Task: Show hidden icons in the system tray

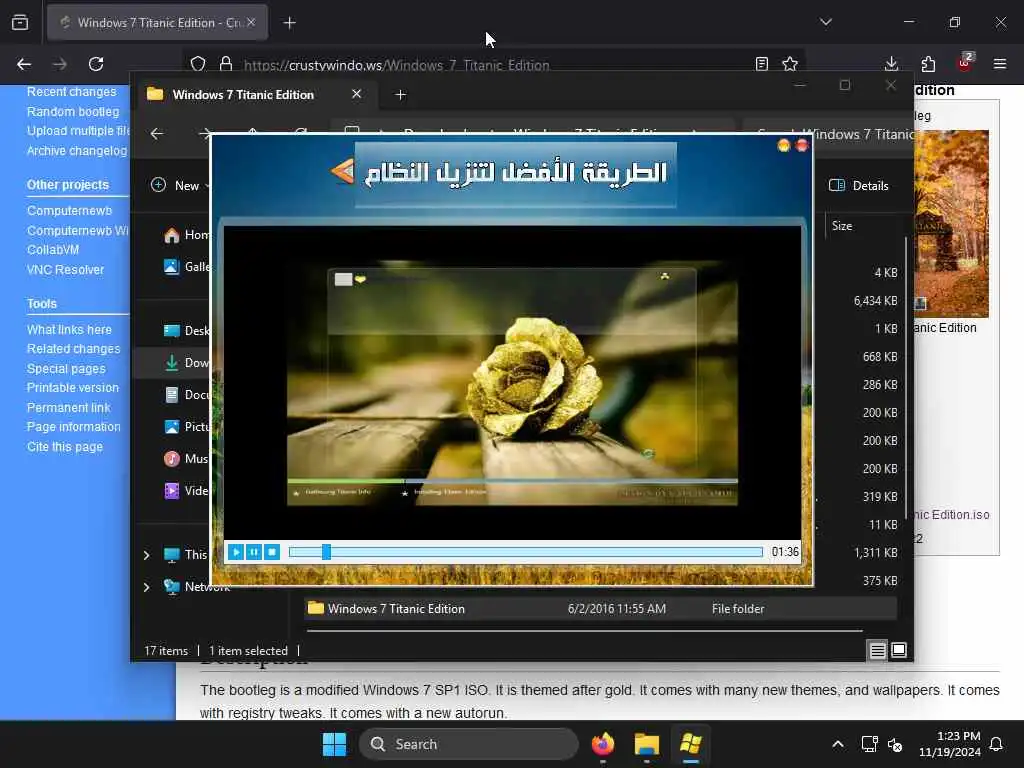Action: 837,744
